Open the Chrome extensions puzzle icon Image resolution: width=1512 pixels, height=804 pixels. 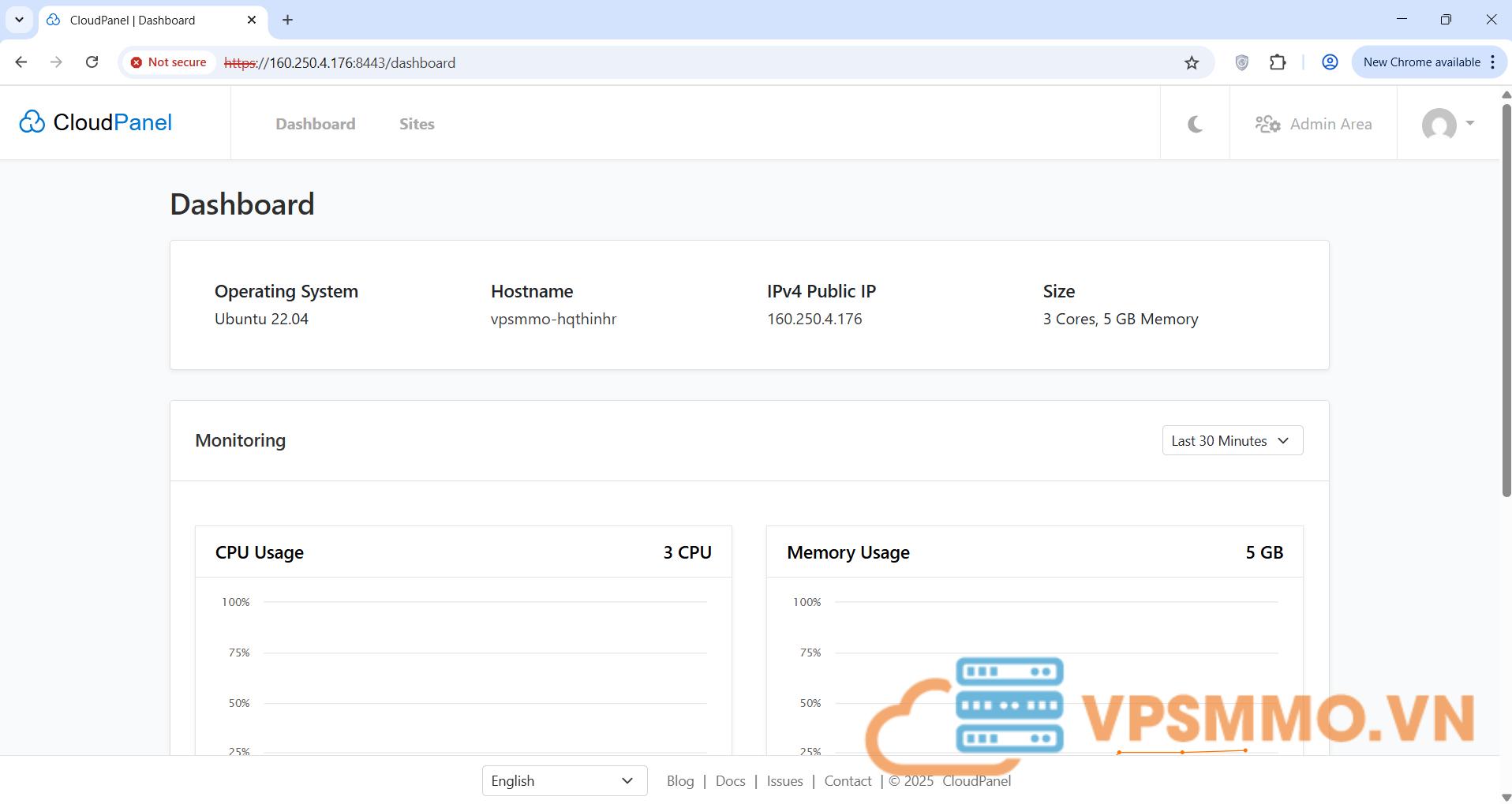1278,62
